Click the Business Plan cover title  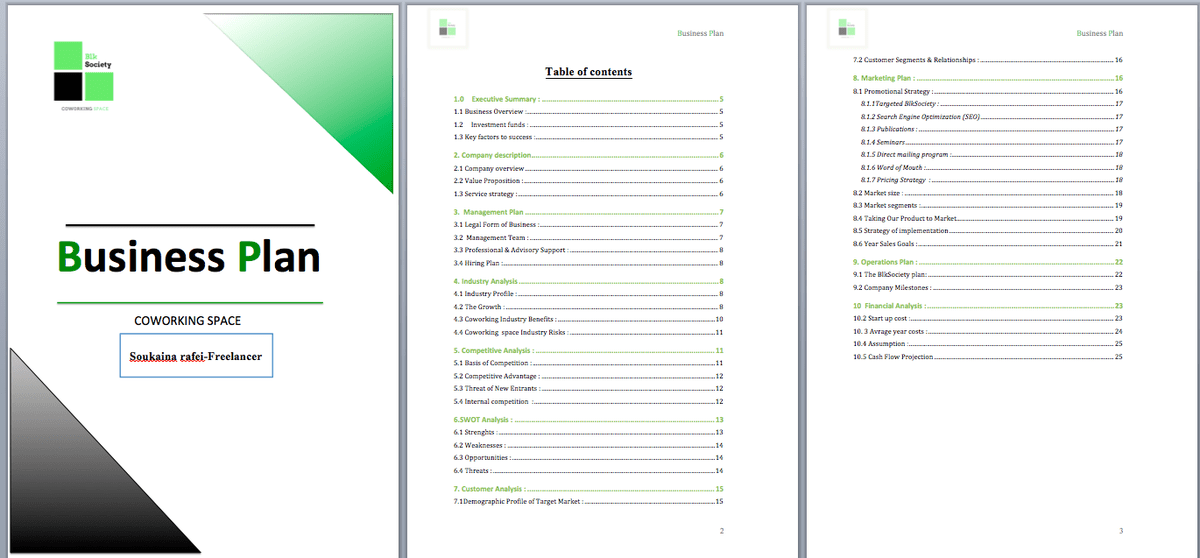189,257
